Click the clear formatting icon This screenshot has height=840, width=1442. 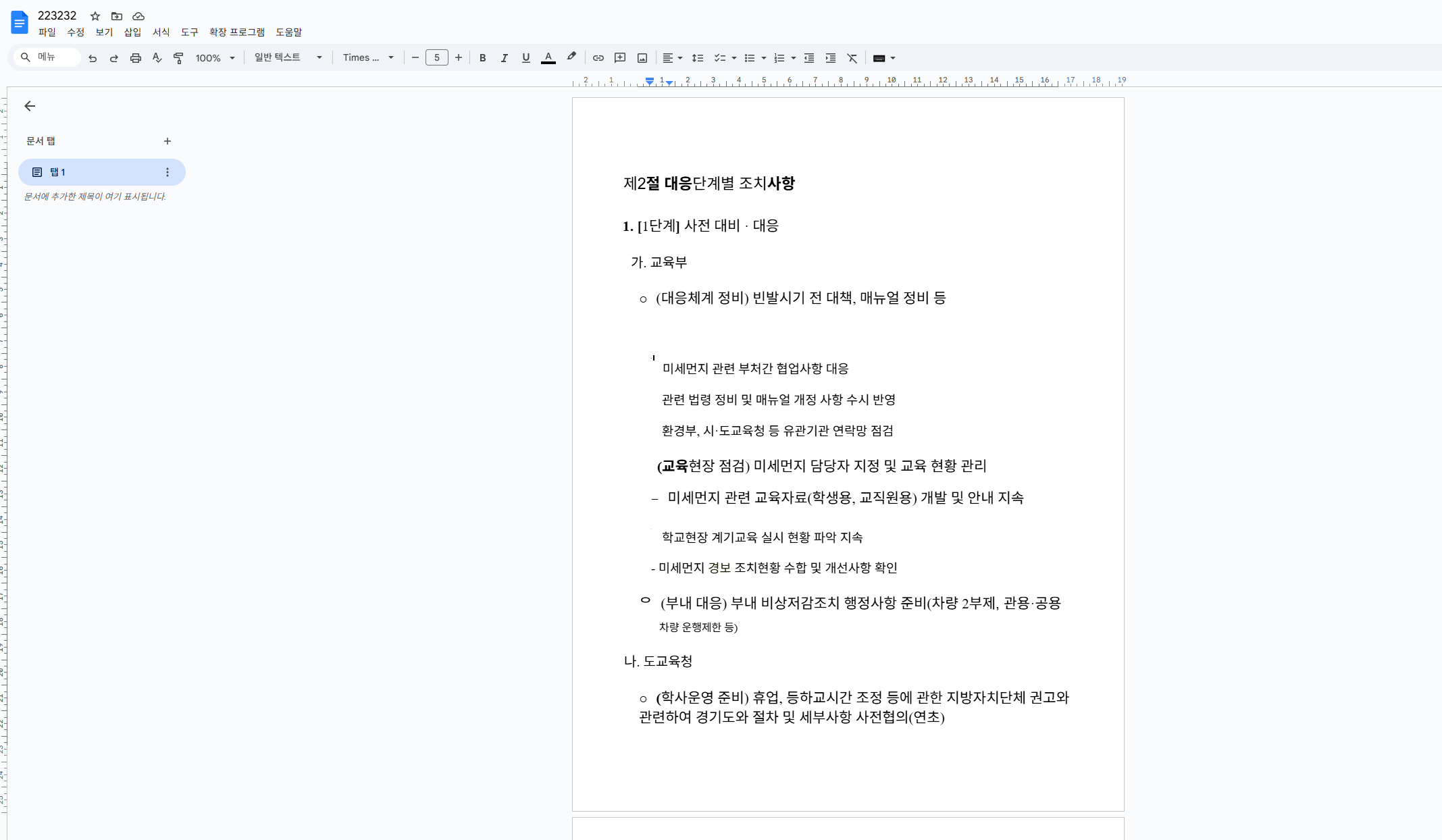852,58
